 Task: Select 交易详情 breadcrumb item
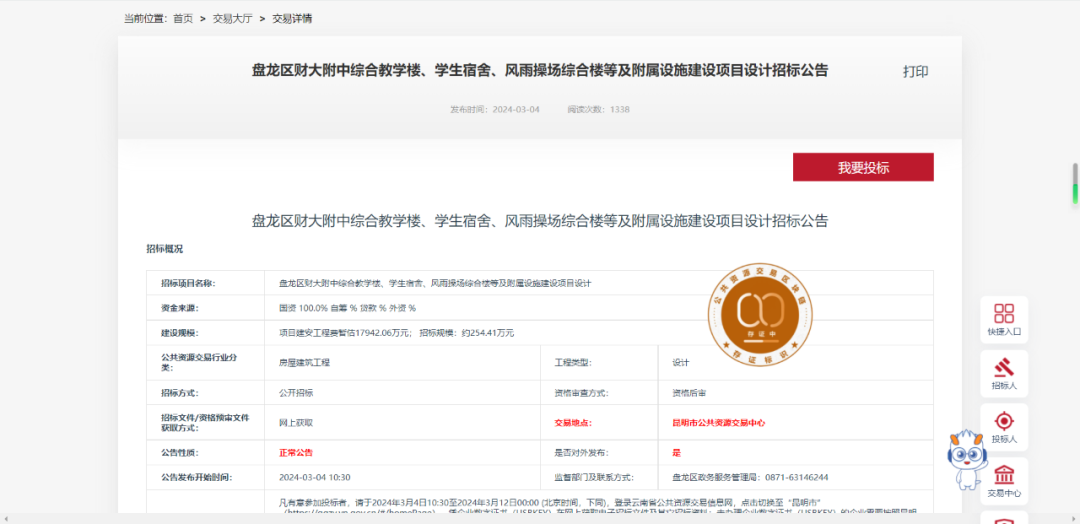coord(292,19)
